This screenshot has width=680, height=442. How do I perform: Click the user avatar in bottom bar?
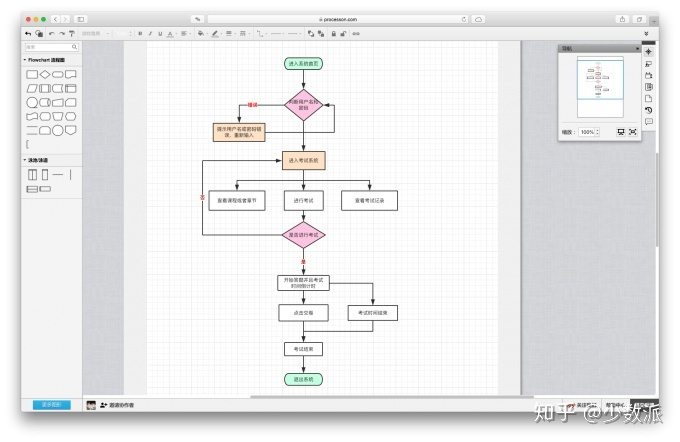pos(91,405)
